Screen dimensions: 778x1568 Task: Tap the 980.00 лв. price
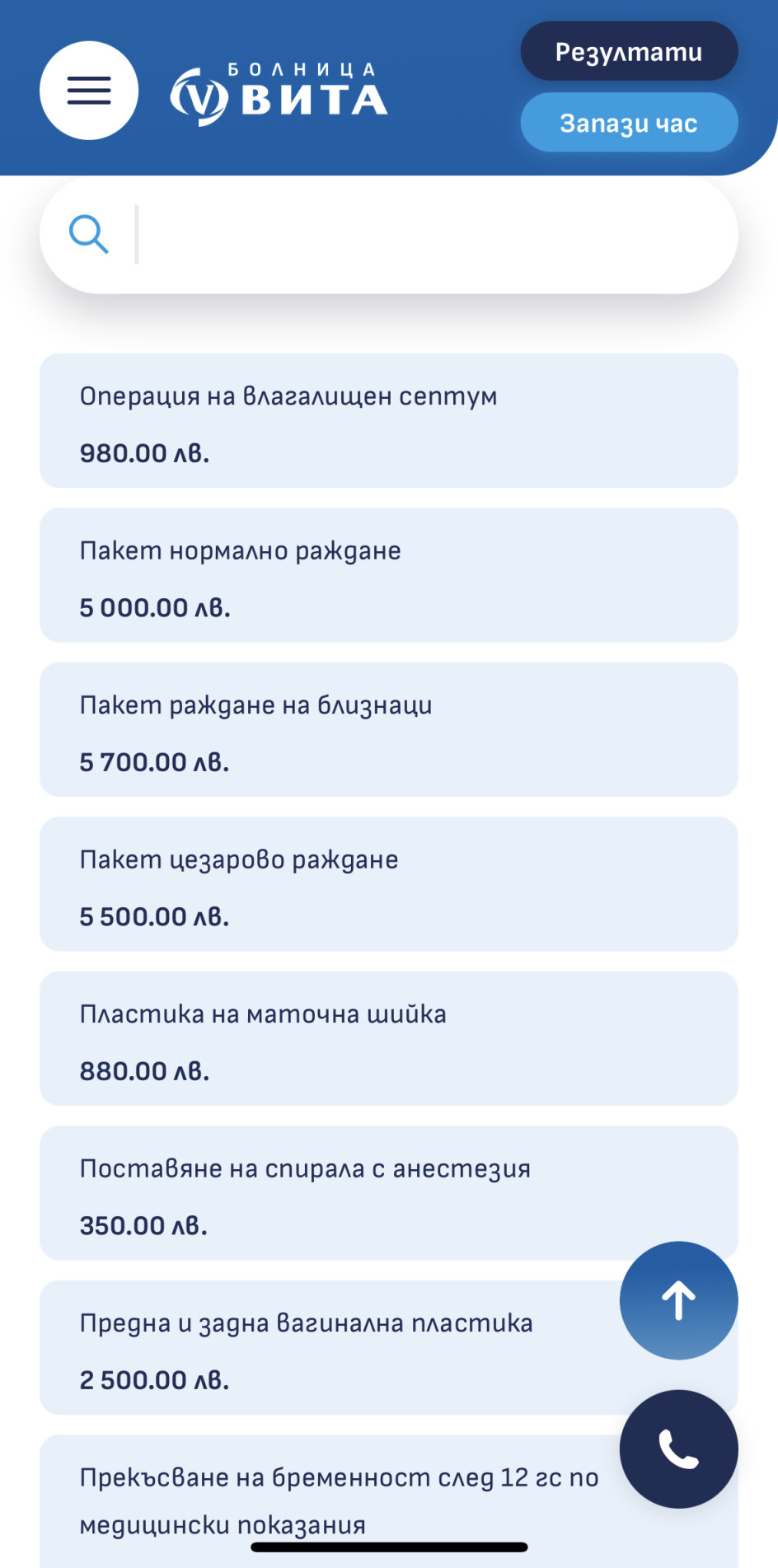pyautogui.click(x=144, y=453)
